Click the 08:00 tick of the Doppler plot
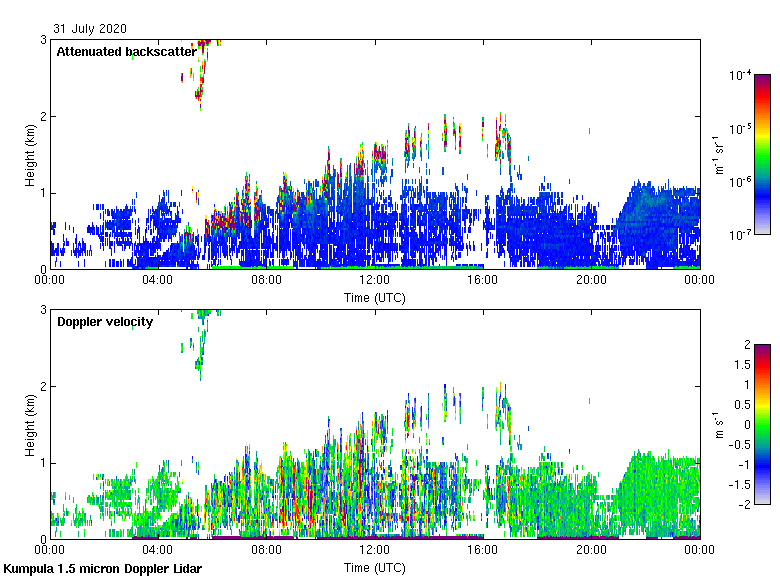The height and width of the screenshot is (580, 780). 266,550
